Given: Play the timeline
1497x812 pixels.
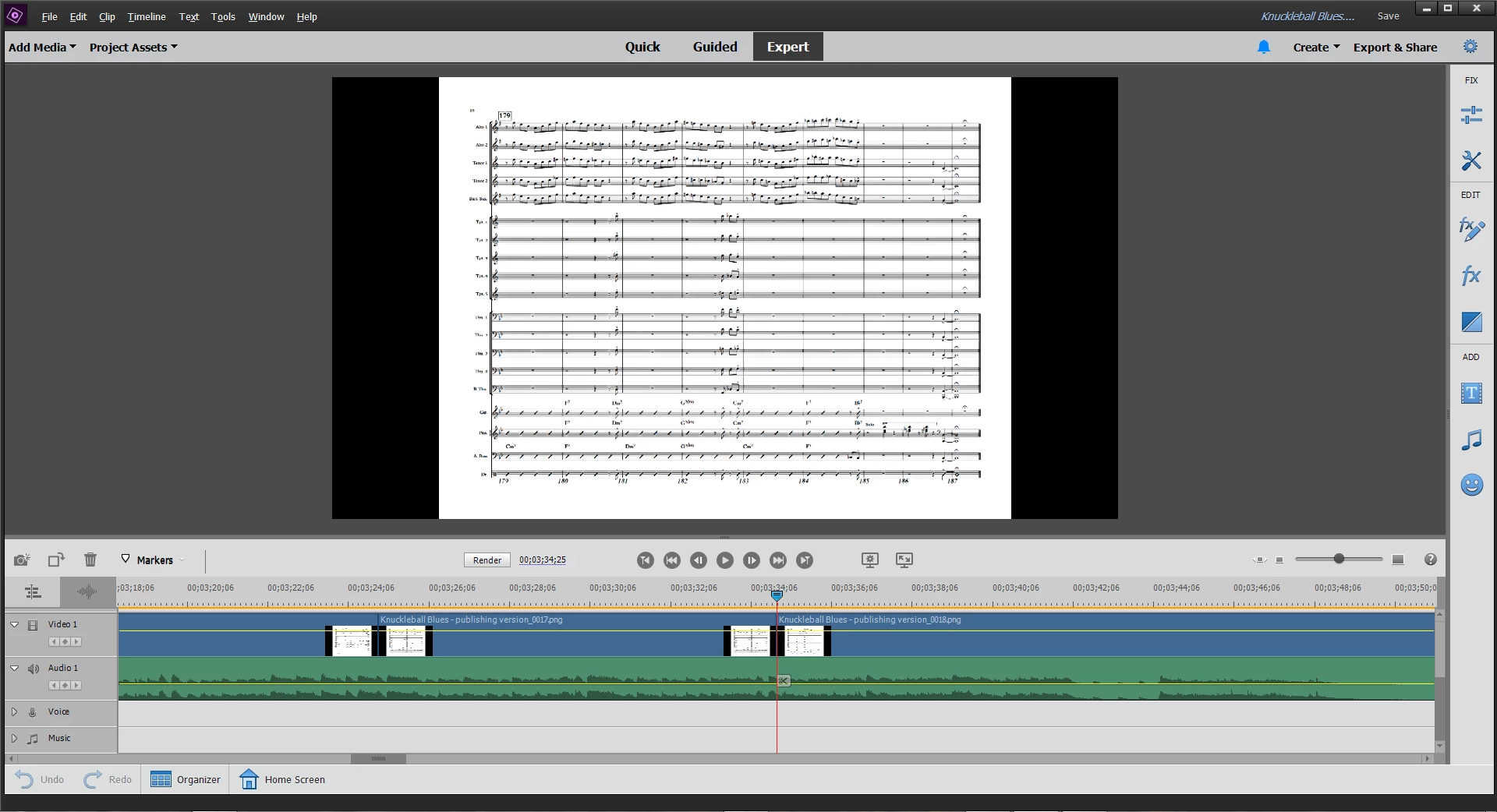Looking at the screenshot, I should click(x=725, y=560).
